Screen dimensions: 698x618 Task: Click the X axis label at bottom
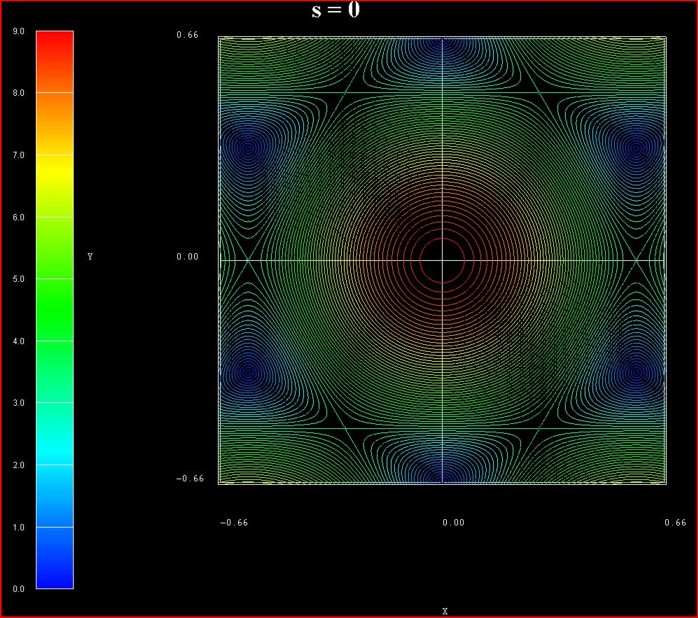[444, 610]
